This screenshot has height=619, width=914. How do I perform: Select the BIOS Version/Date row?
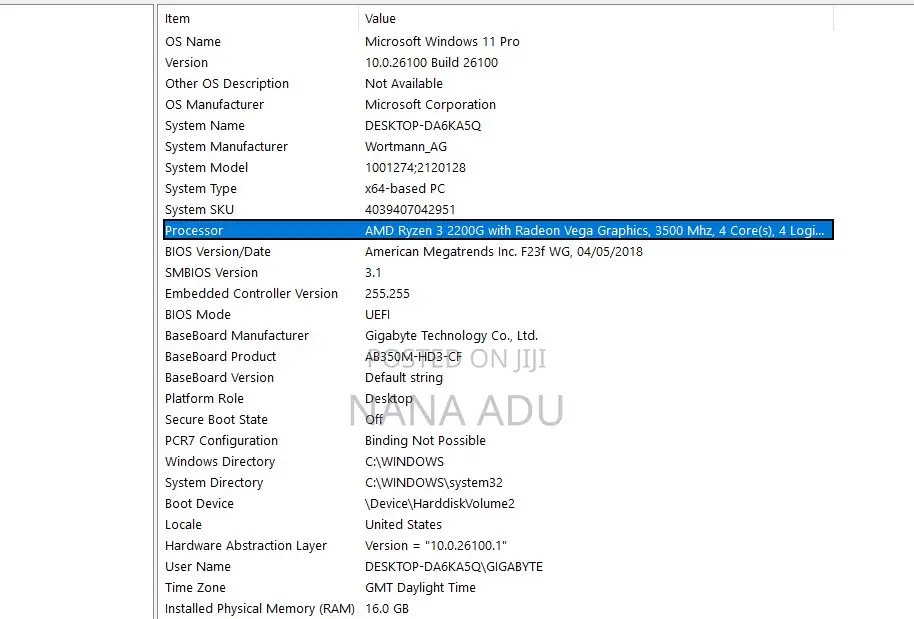pos(498,252)
